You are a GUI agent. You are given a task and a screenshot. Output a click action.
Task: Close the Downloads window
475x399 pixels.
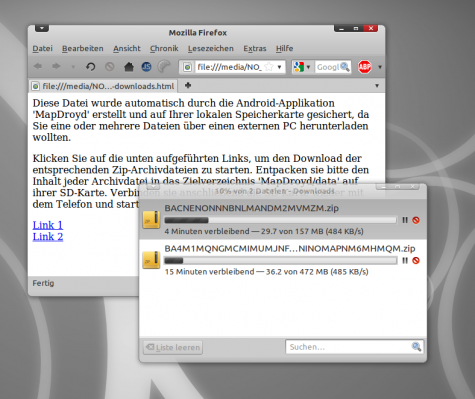[413, 187]
